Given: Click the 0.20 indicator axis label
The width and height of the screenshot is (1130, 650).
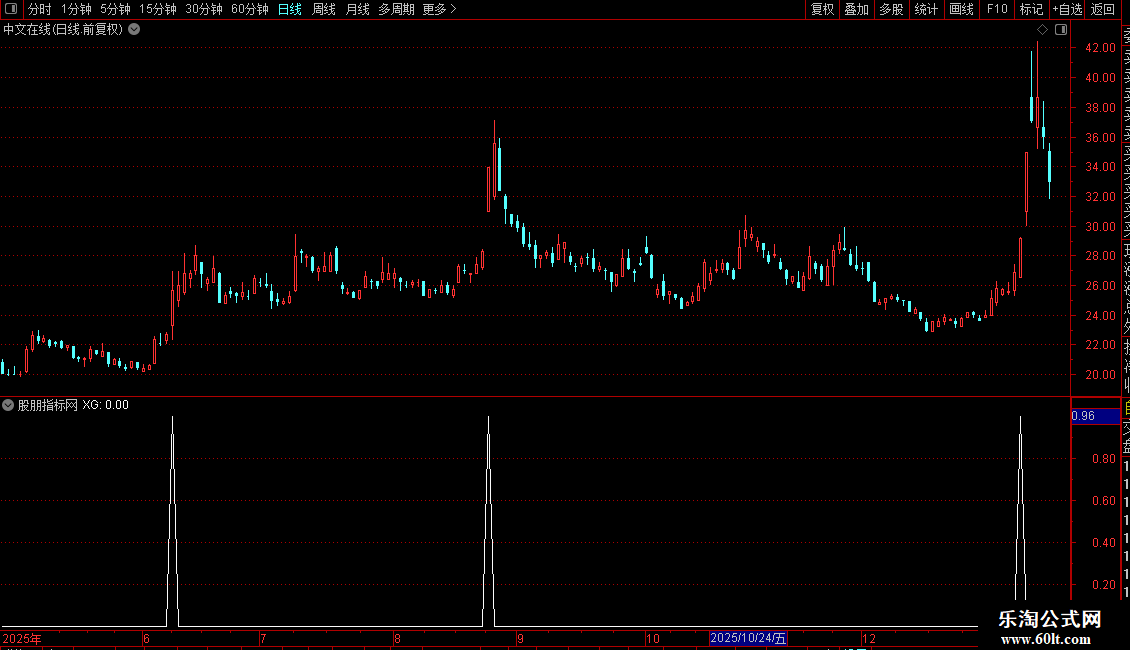Looking at the screenshot, I should (1104, 584).
